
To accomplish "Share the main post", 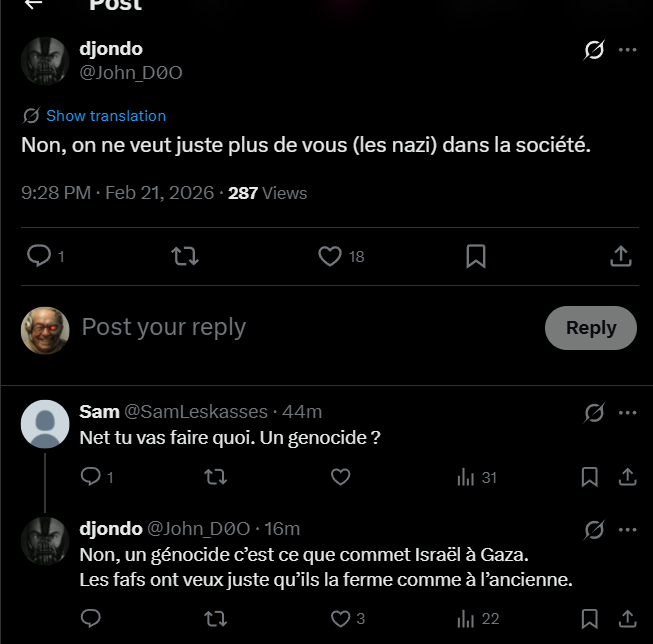I will click(x=620, y=257).
